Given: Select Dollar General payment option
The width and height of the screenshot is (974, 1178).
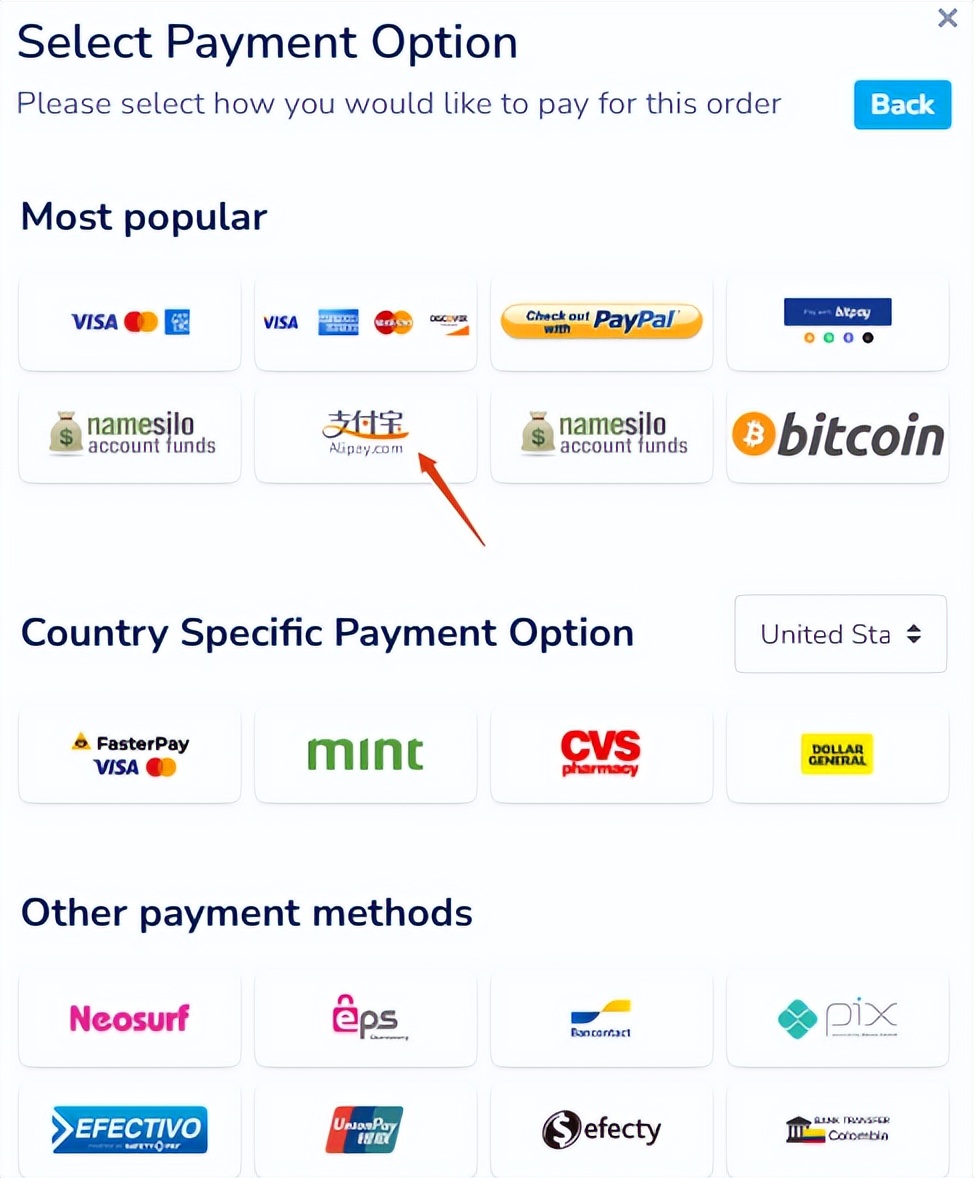Looking at the screenshot, I should pos(837,754).
